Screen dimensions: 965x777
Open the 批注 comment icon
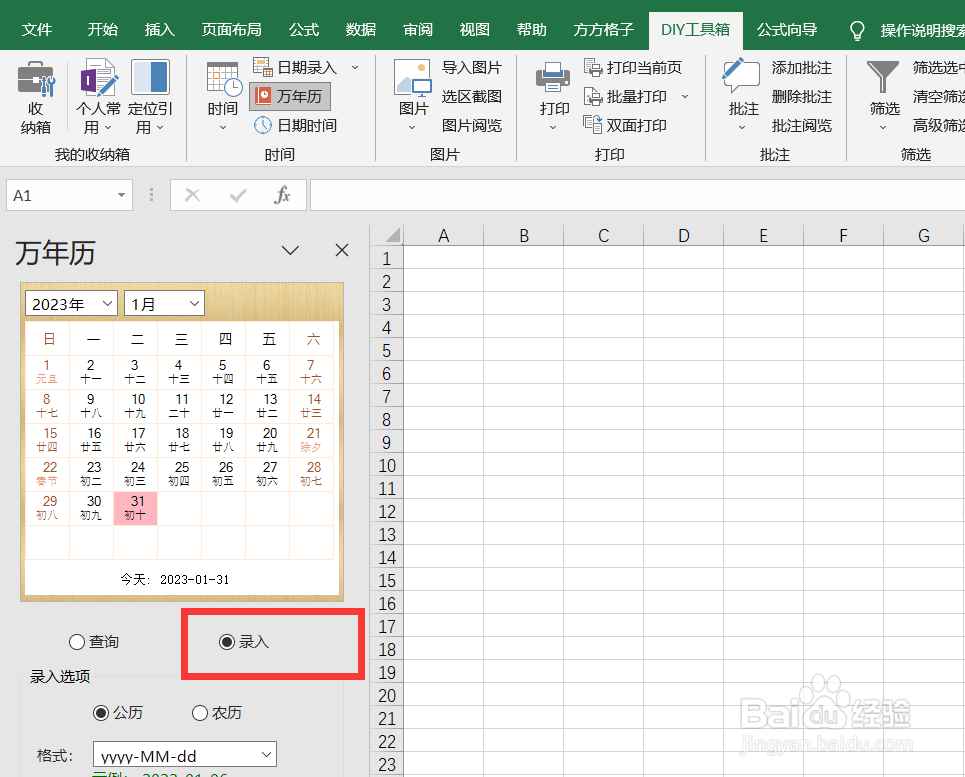click(x=742, y=77)
